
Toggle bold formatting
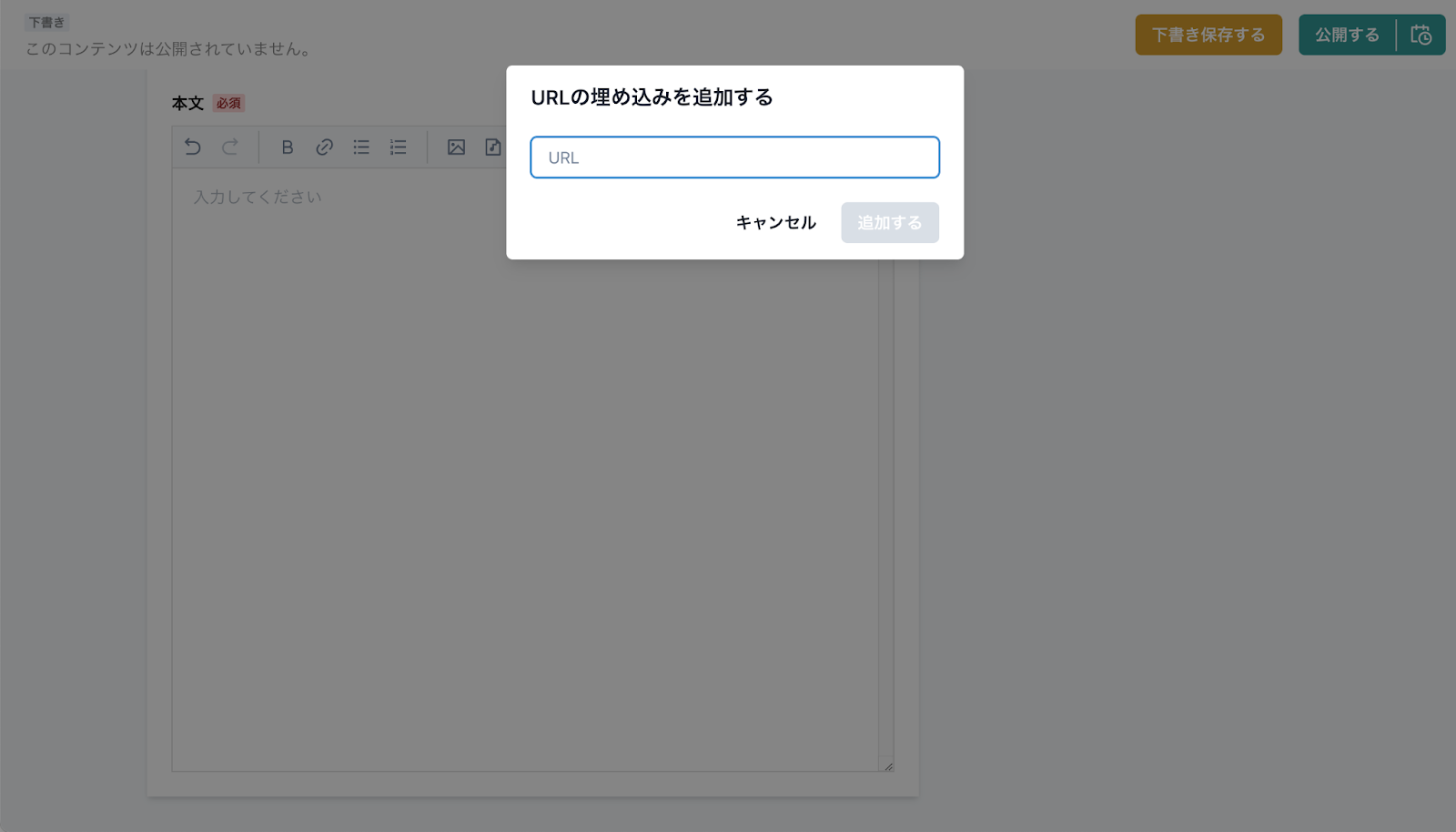coord(287,147)
